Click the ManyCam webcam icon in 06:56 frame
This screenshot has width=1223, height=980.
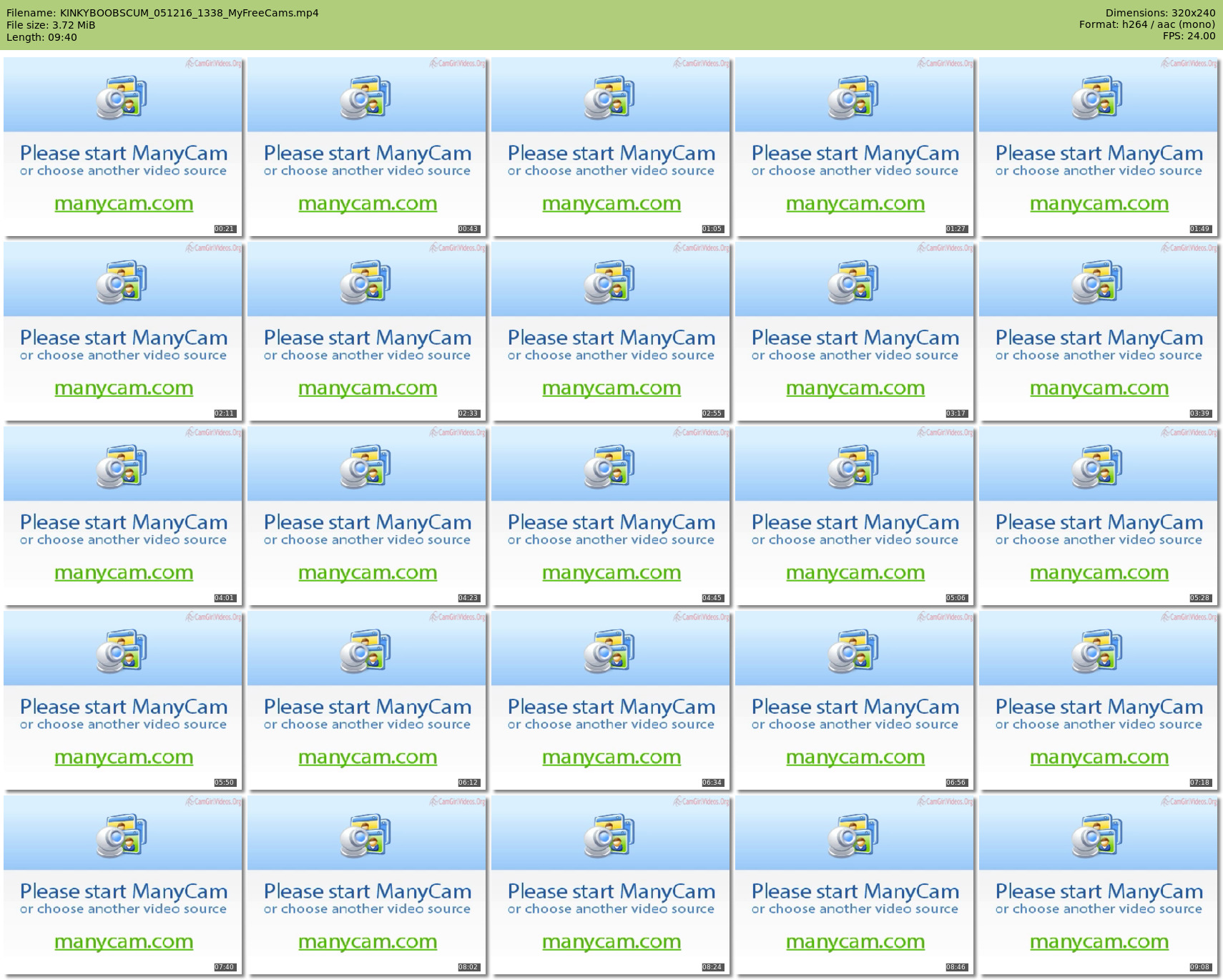tap(853, 651)
